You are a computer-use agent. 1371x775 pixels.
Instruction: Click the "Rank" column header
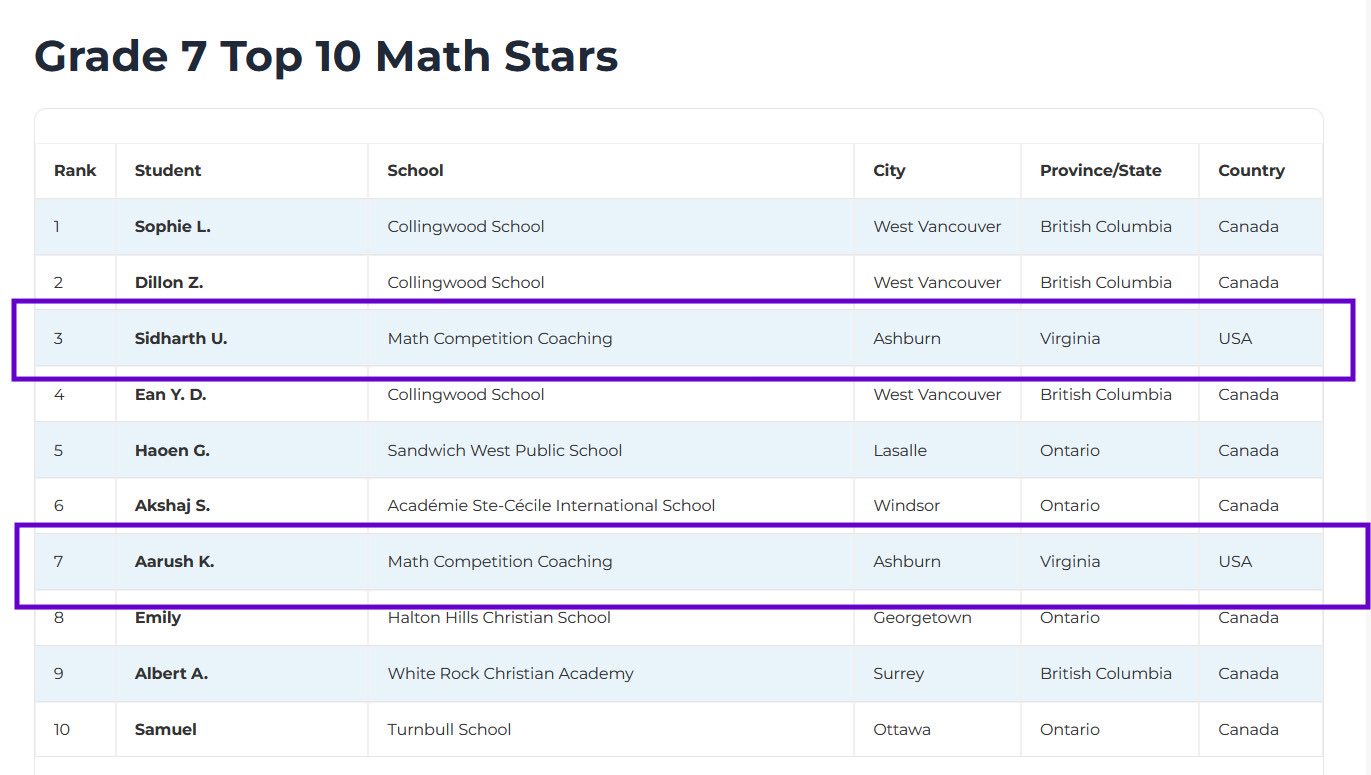click(x=75, y=170)
